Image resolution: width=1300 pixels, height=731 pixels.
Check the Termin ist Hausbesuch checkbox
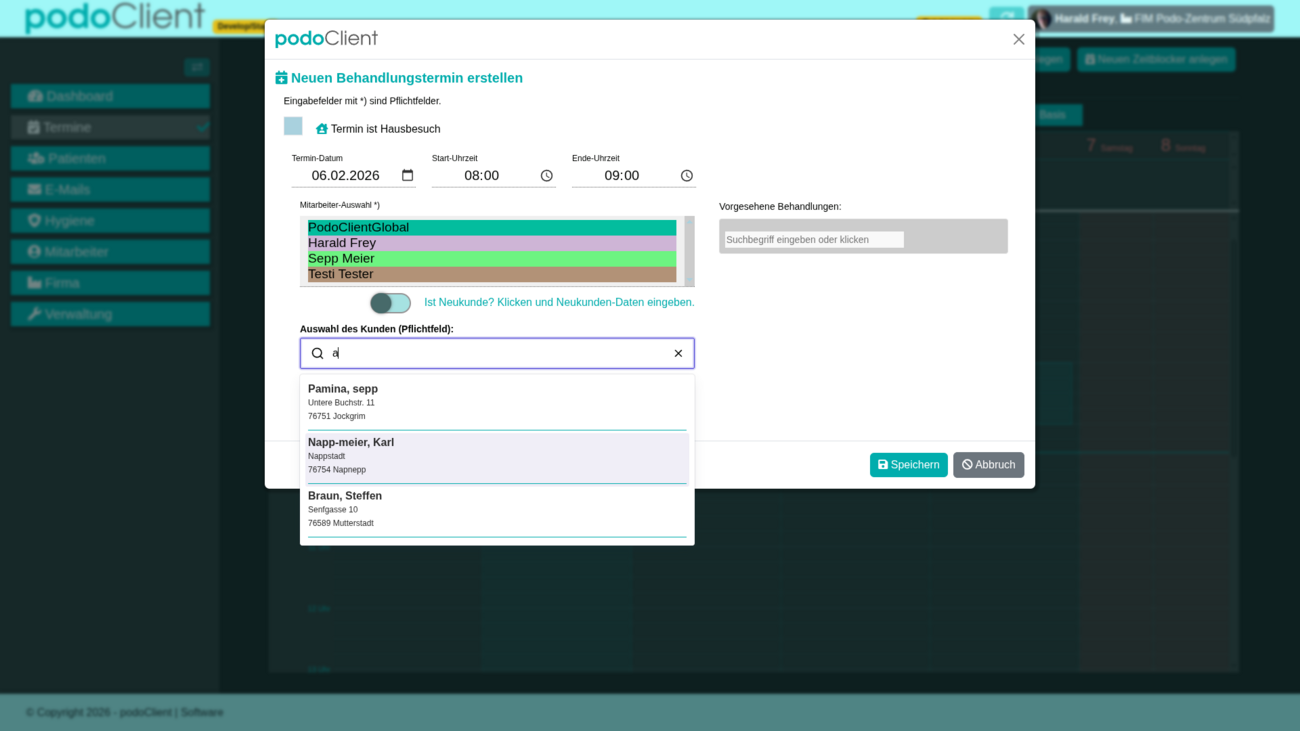pos(293,126)
